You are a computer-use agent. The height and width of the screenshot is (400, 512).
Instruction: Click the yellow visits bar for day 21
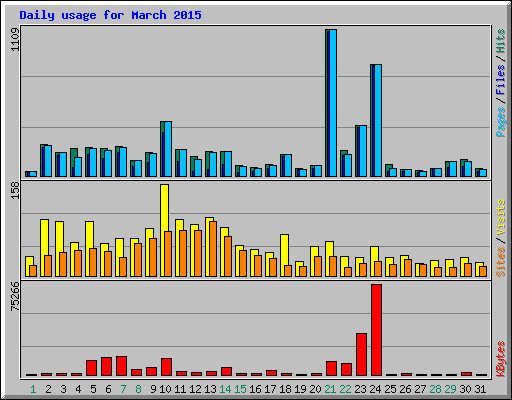click(x=329, y=259)
